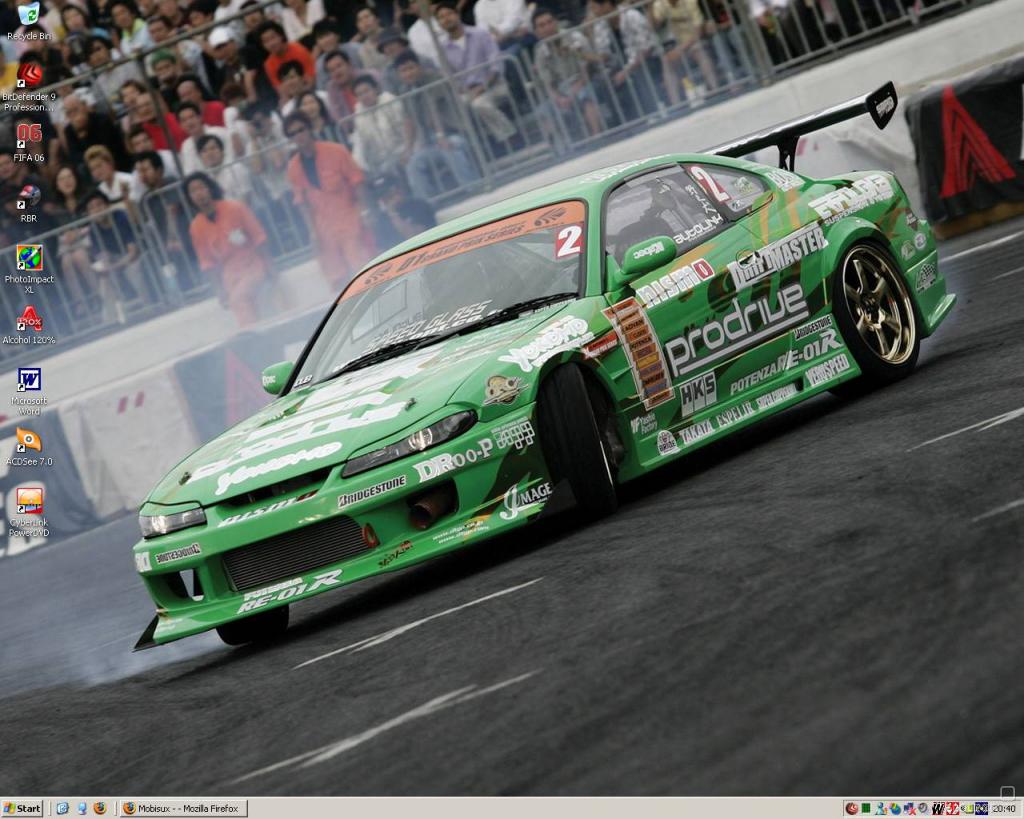Click the Quick Launch icon just left of Firefox

[x=82, y=809]
